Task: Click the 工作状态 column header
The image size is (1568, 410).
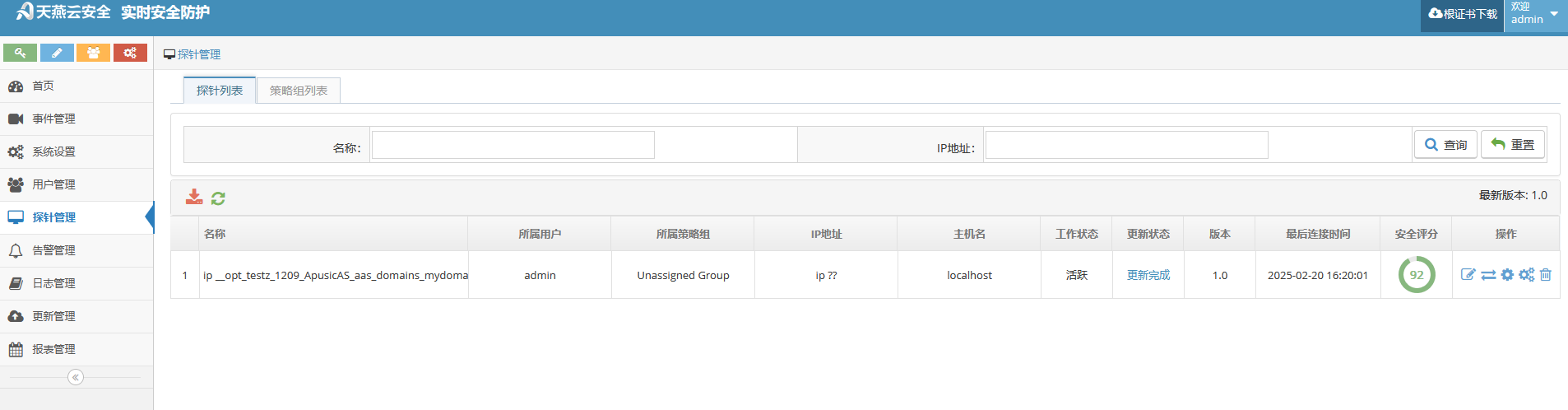Action: [1077, 234]
